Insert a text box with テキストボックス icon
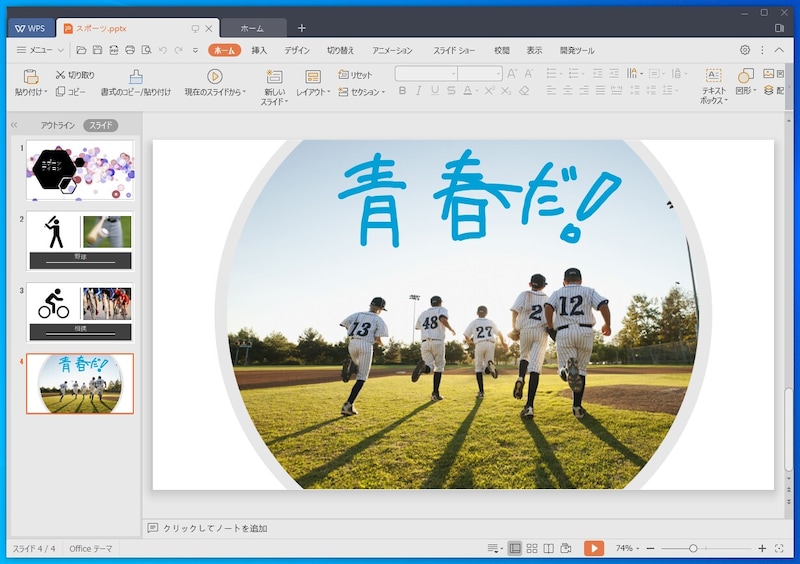This screenshot has width=800, height=564. 713,77
